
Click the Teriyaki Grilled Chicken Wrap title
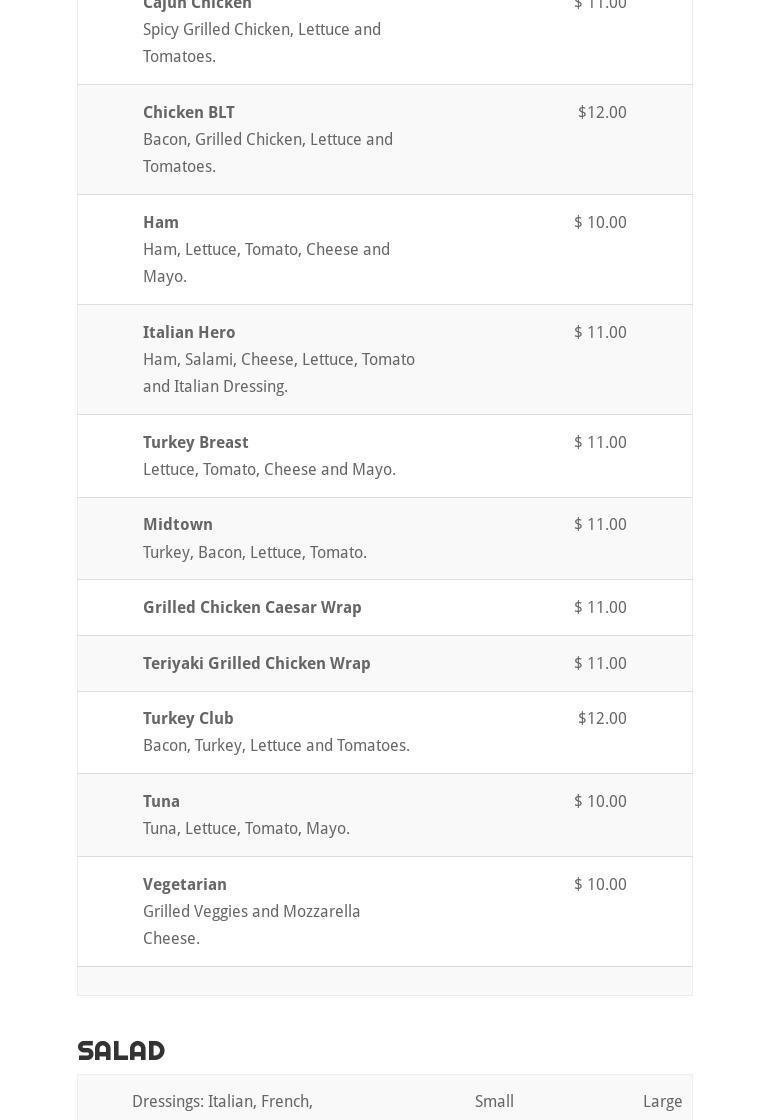(256, 663)
